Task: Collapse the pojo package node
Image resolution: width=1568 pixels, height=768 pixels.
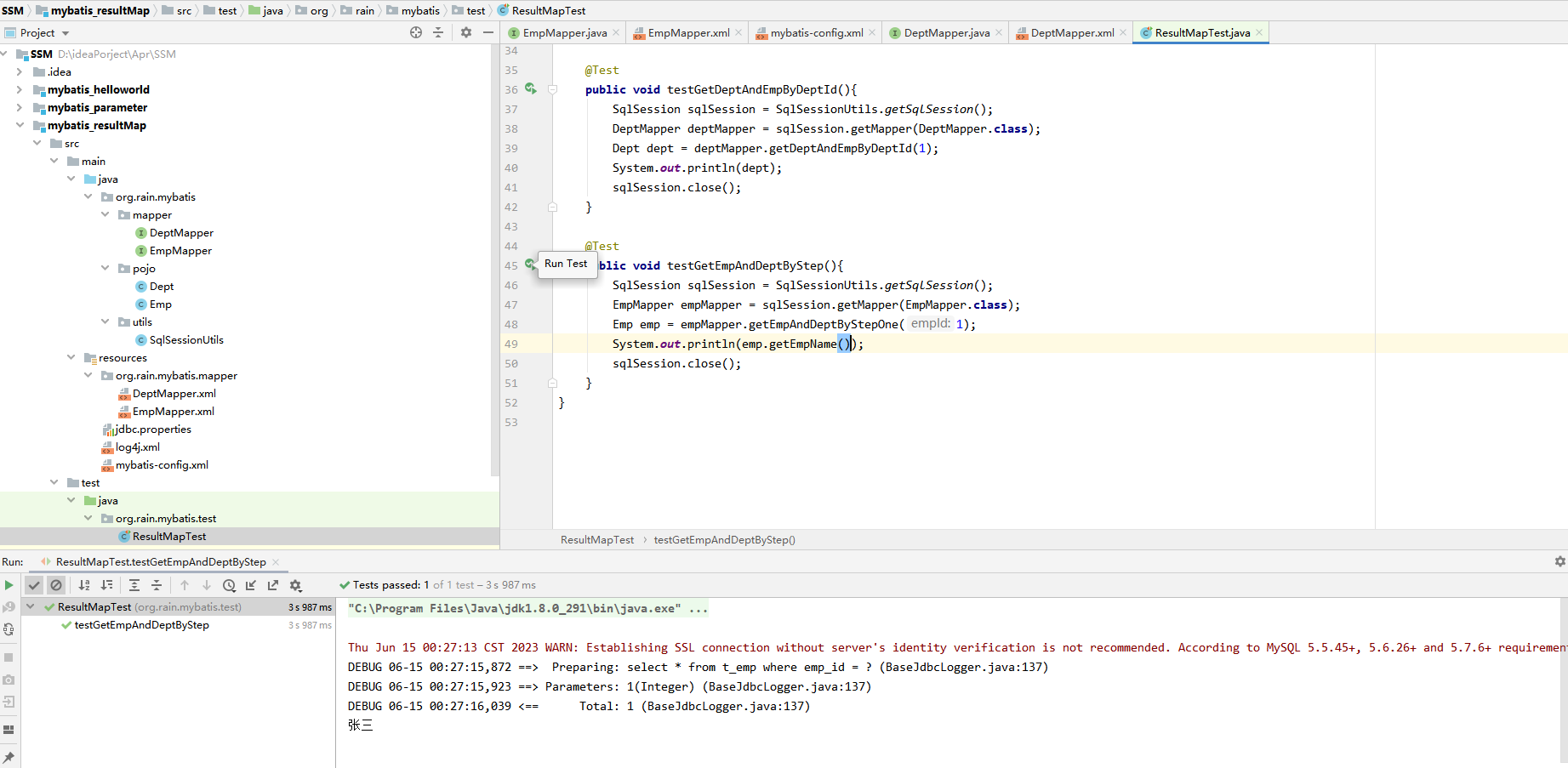Action: click(105, 268)
